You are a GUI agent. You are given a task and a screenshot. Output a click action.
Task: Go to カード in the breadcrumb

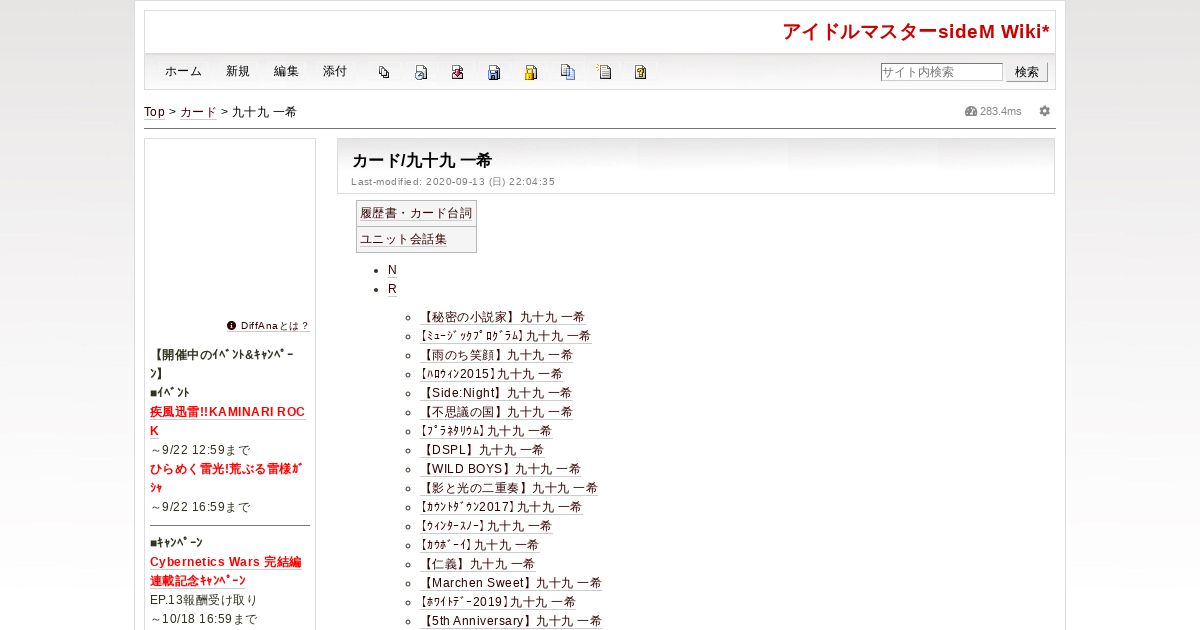point(198,112)
